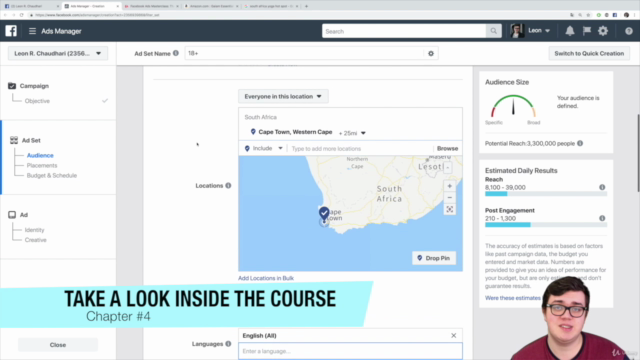
Task: Expand the map to fullscreen
Action: point(449,209)
